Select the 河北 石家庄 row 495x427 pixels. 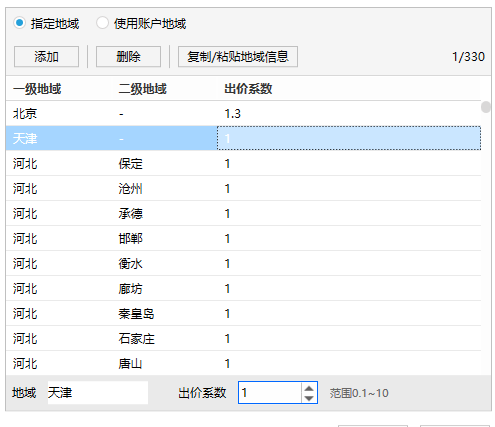(x=243, y=338)
